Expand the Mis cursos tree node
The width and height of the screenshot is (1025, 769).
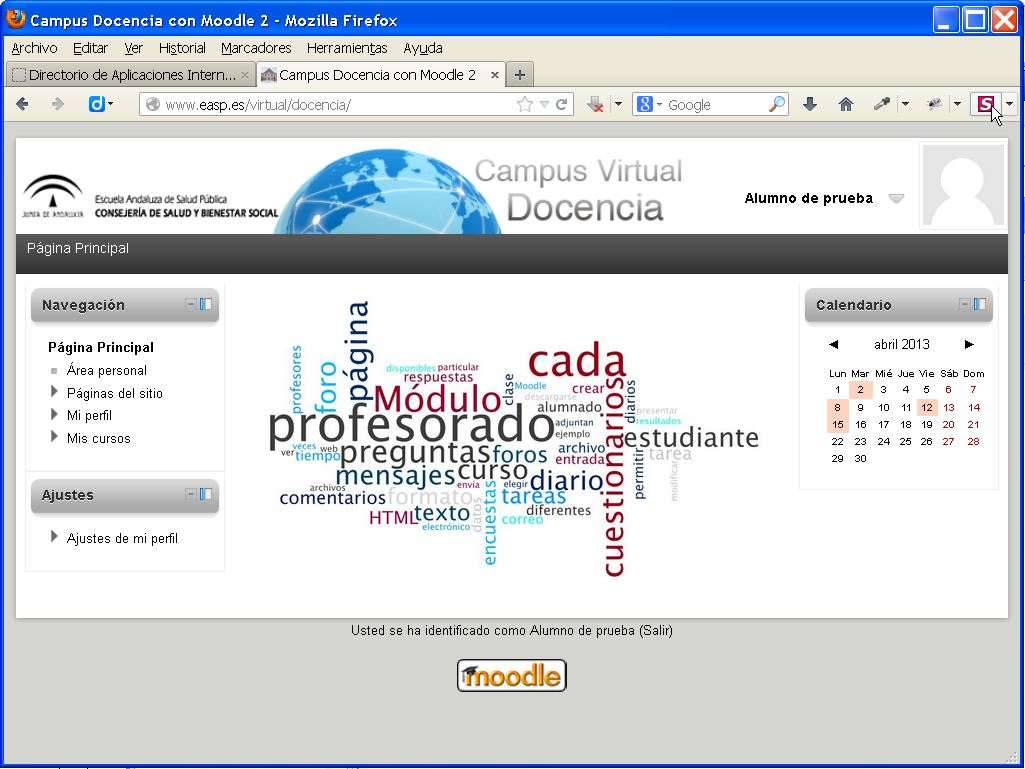point(55,437)
